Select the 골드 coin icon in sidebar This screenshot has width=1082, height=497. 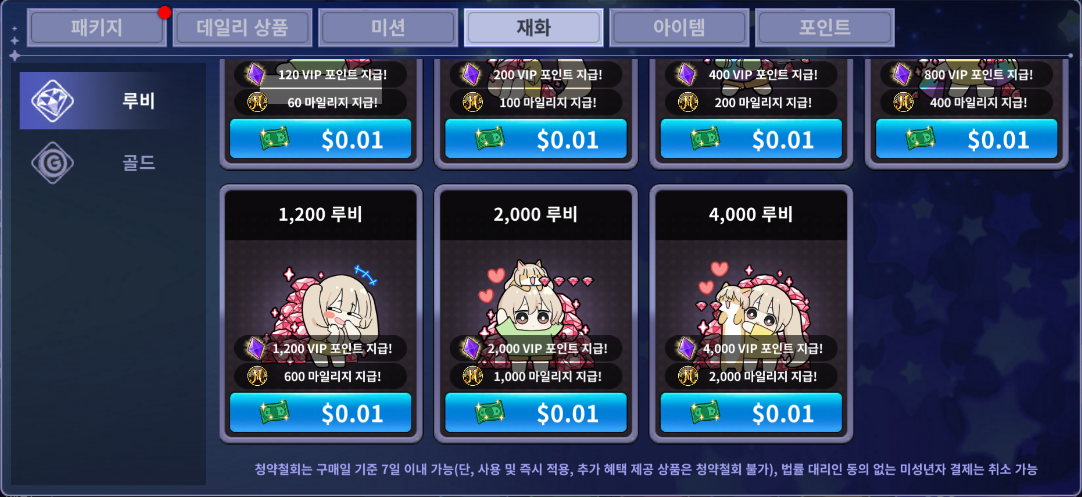click(x=52, y=163)
